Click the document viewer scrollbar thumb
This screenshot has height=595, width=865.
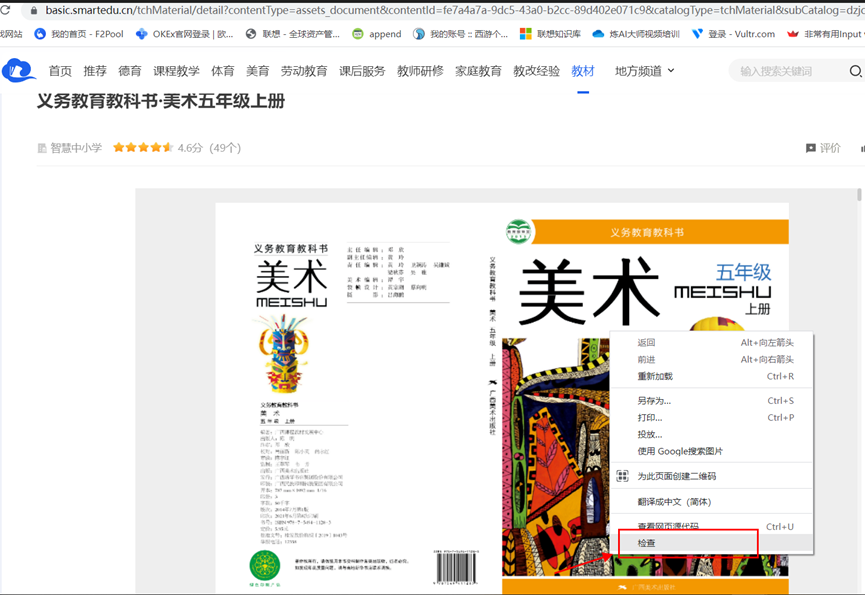pyautogui.click(x=859, y=195)
